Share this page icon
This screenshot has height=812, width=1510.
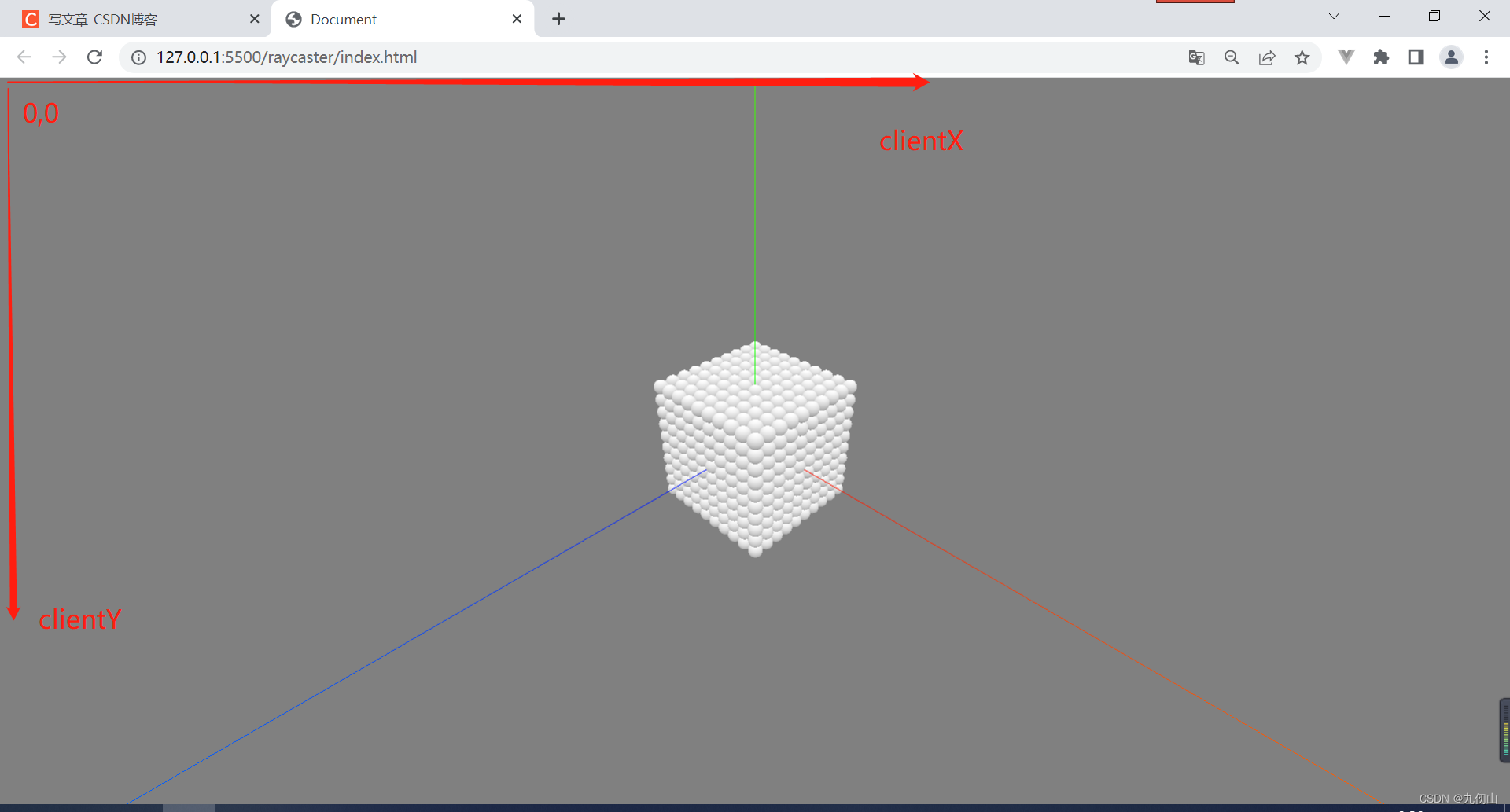coord(1267,57)
